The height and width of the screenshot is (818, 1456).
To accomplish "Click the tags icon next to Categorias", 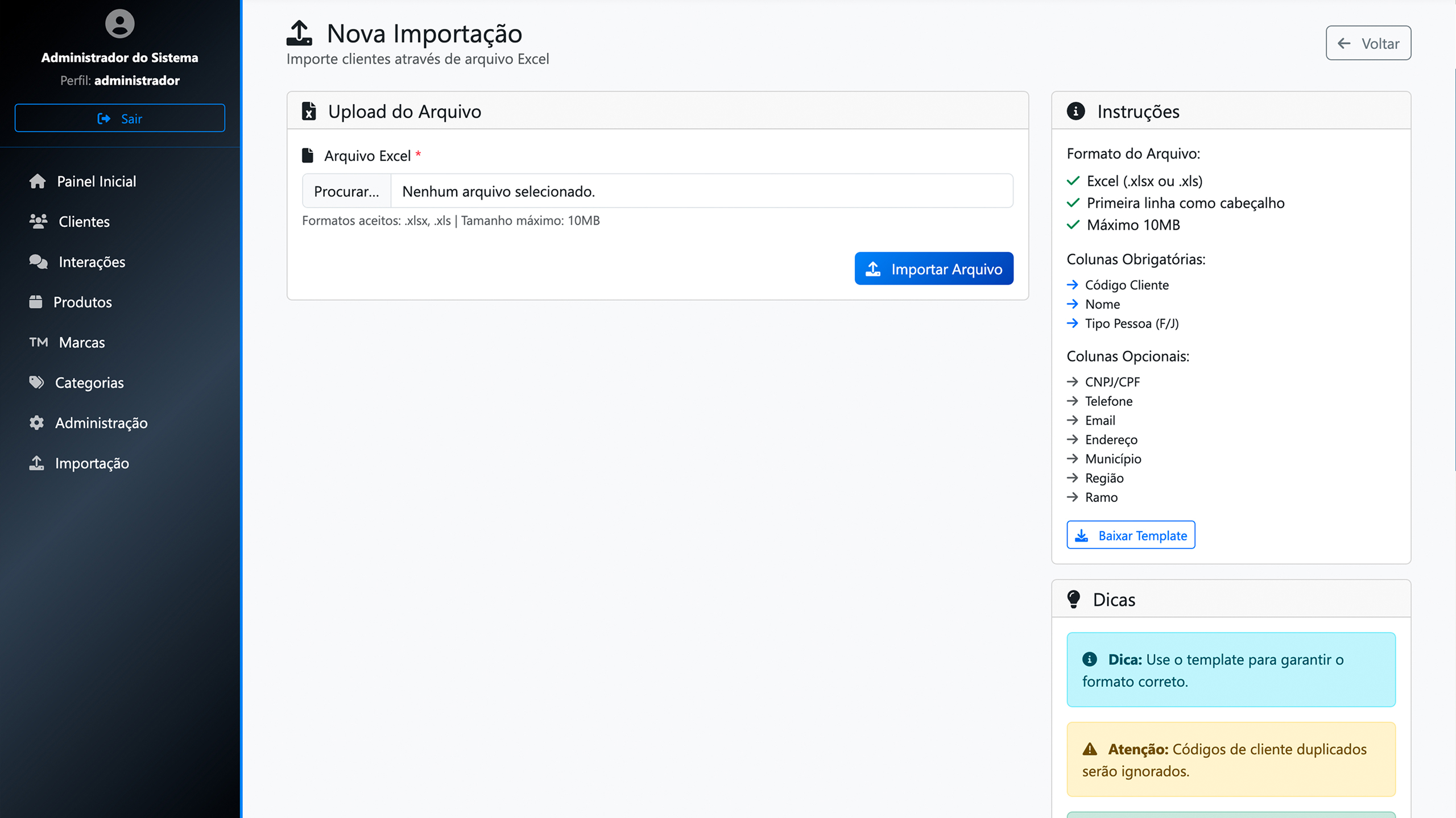I will 36,383.
